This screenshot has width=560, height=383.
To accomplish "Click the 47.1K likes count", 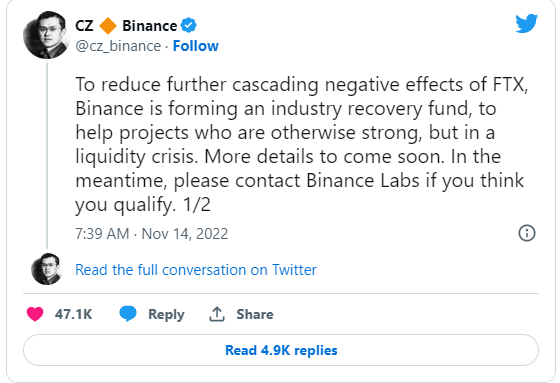I will pos(74,314).
